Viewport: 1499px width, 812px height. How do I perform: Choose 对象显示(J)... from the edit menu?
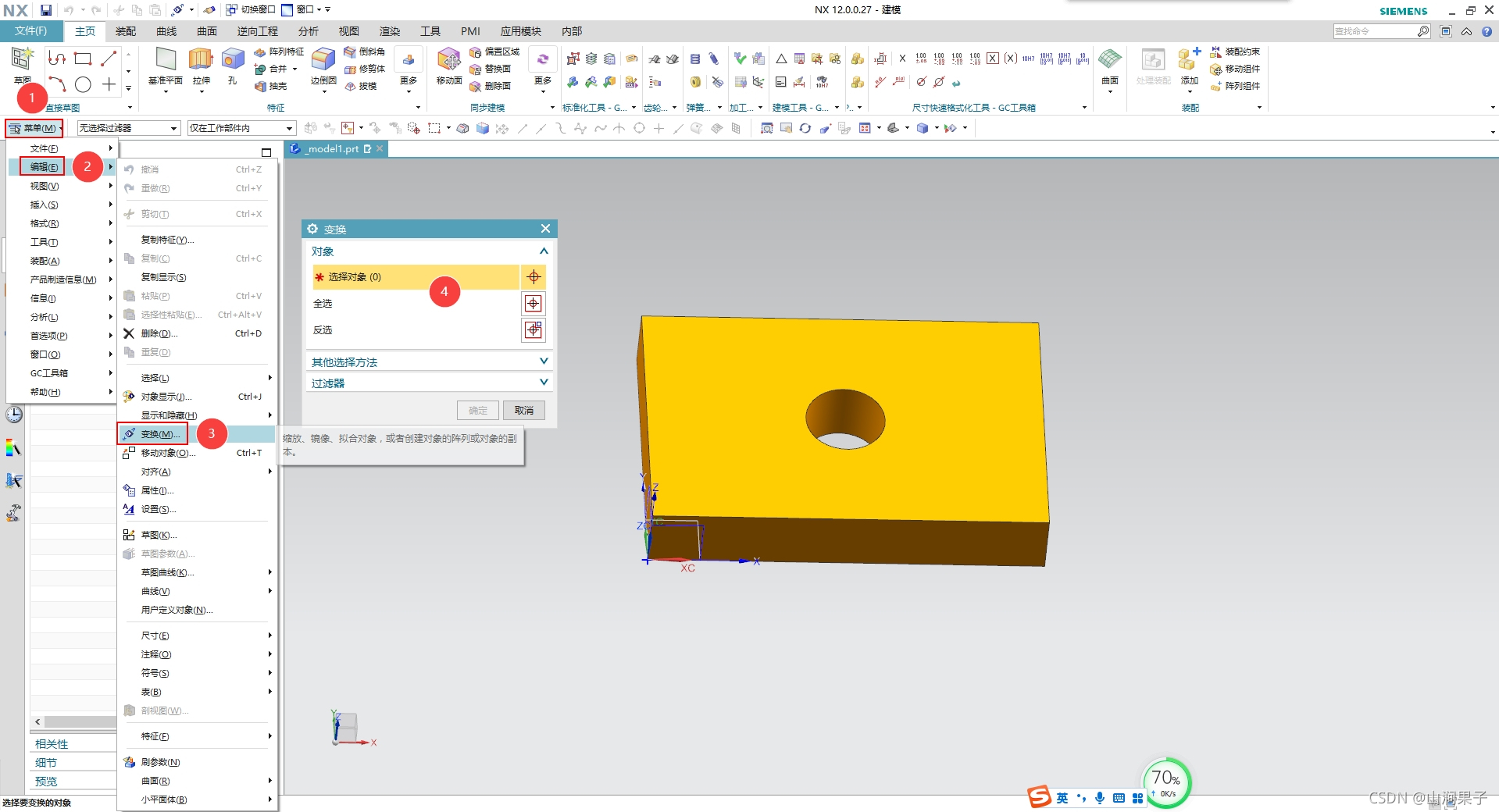tap(197, 397)
